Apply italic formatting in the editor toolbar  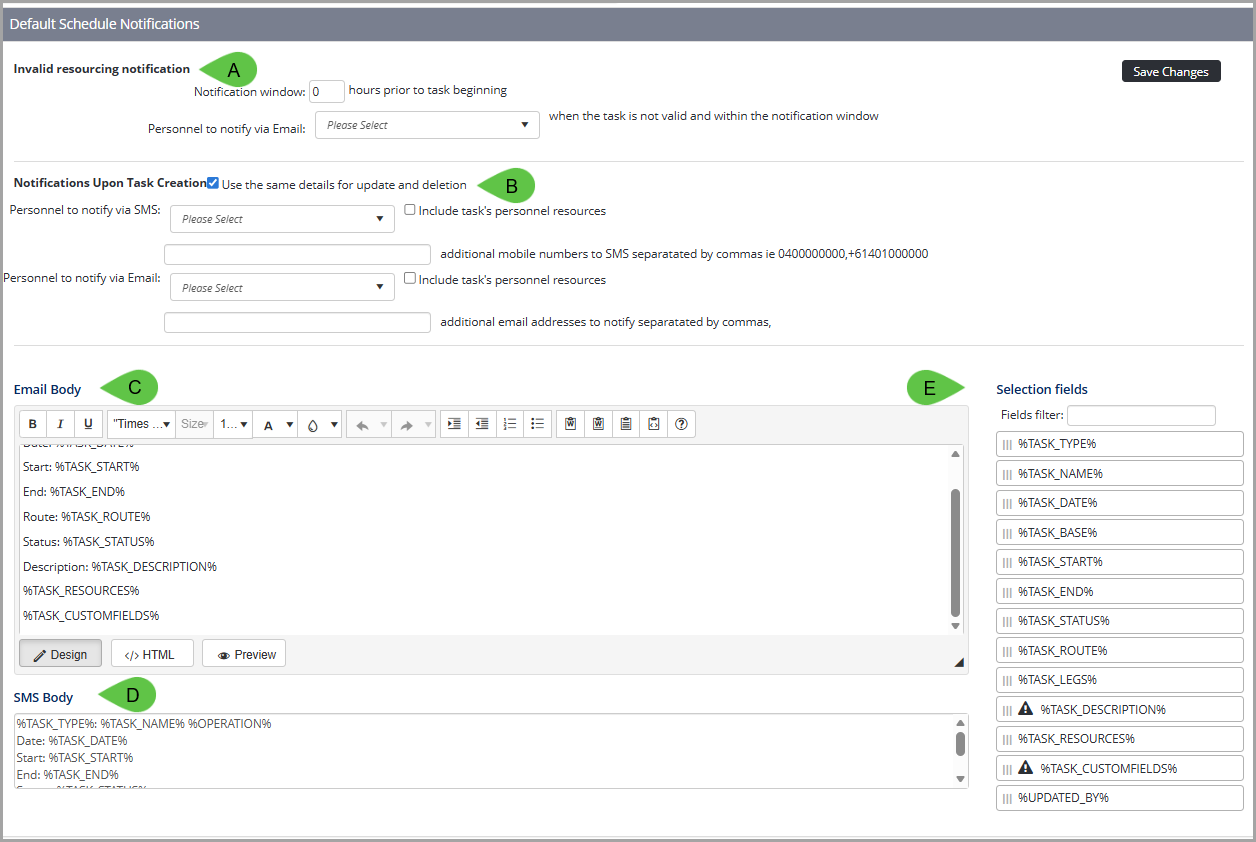[60, 424]
